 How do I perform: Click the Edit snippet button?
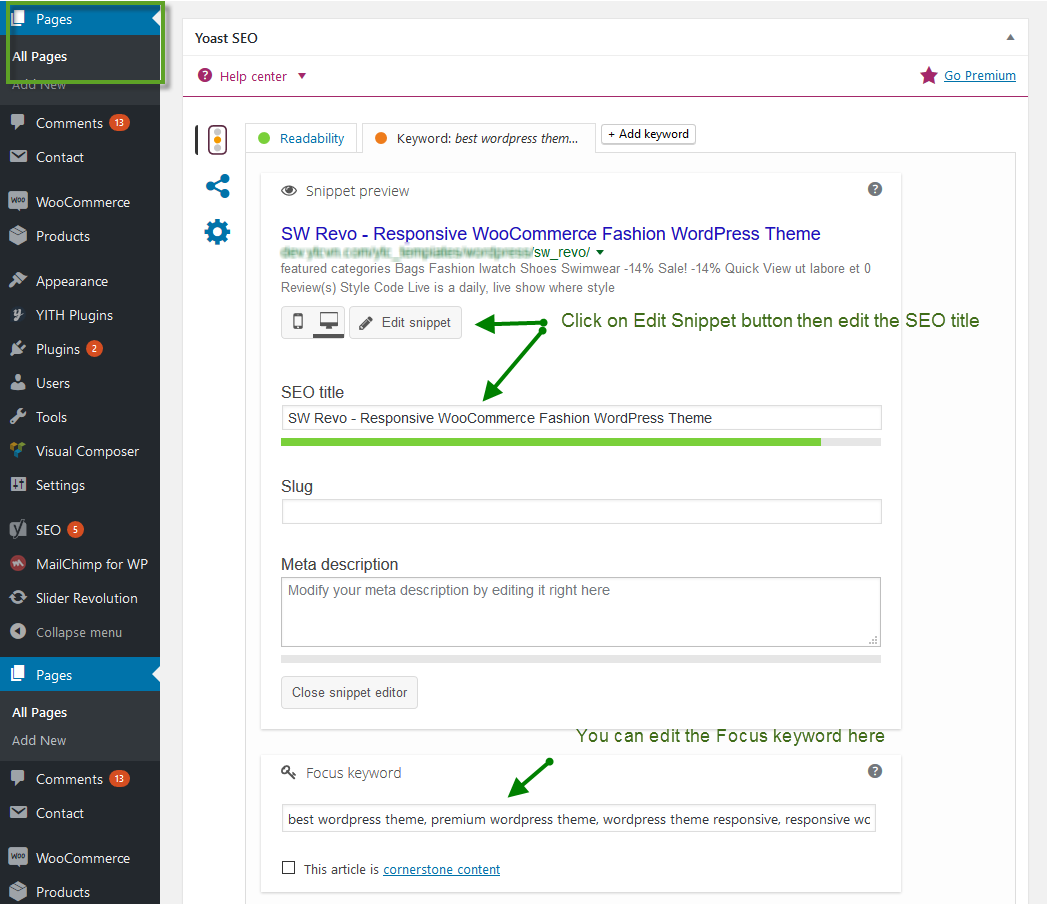click(x=405, y=322)
